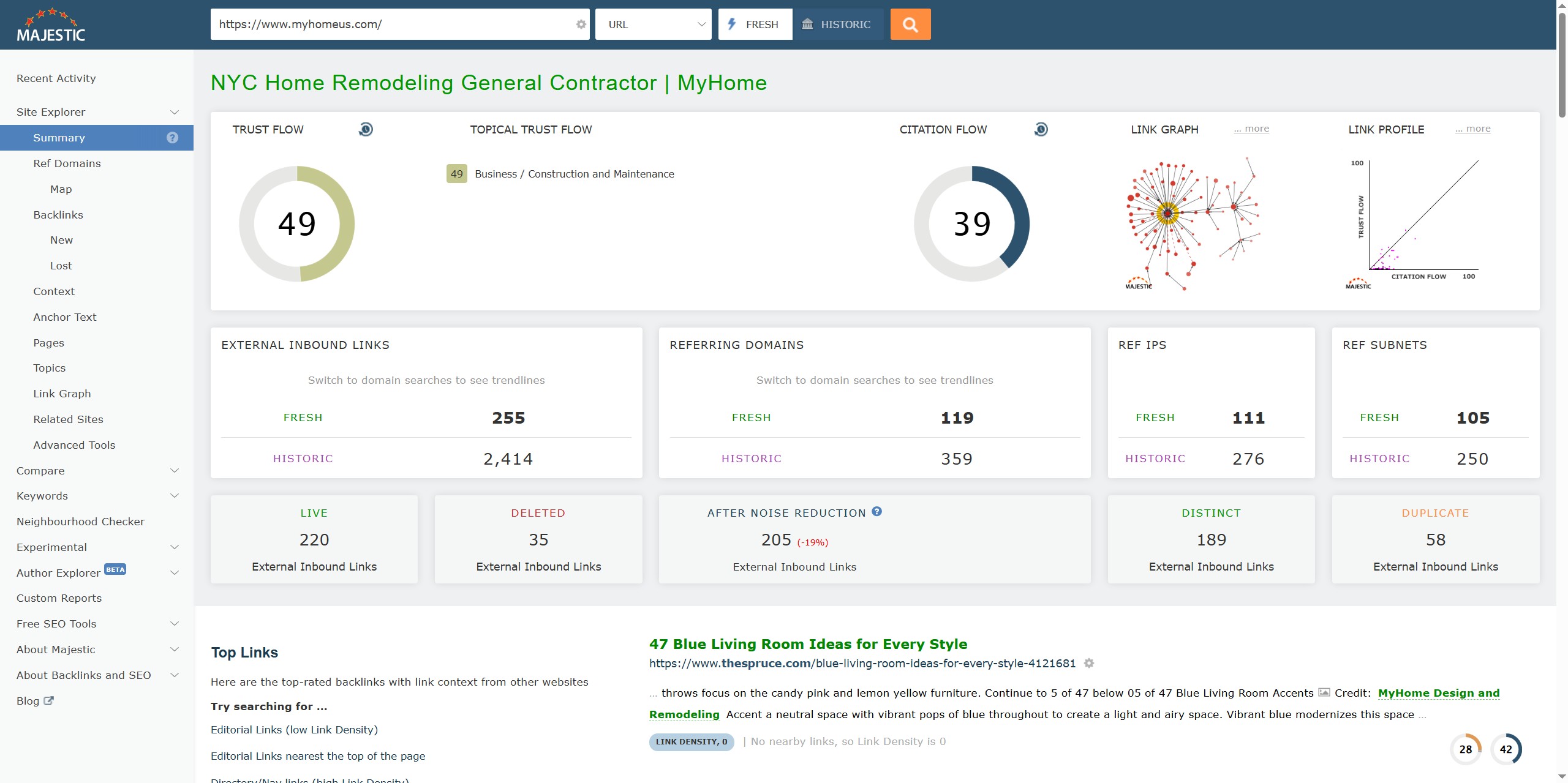Search Editorial Links (low Link Density)

click(294, 730)
